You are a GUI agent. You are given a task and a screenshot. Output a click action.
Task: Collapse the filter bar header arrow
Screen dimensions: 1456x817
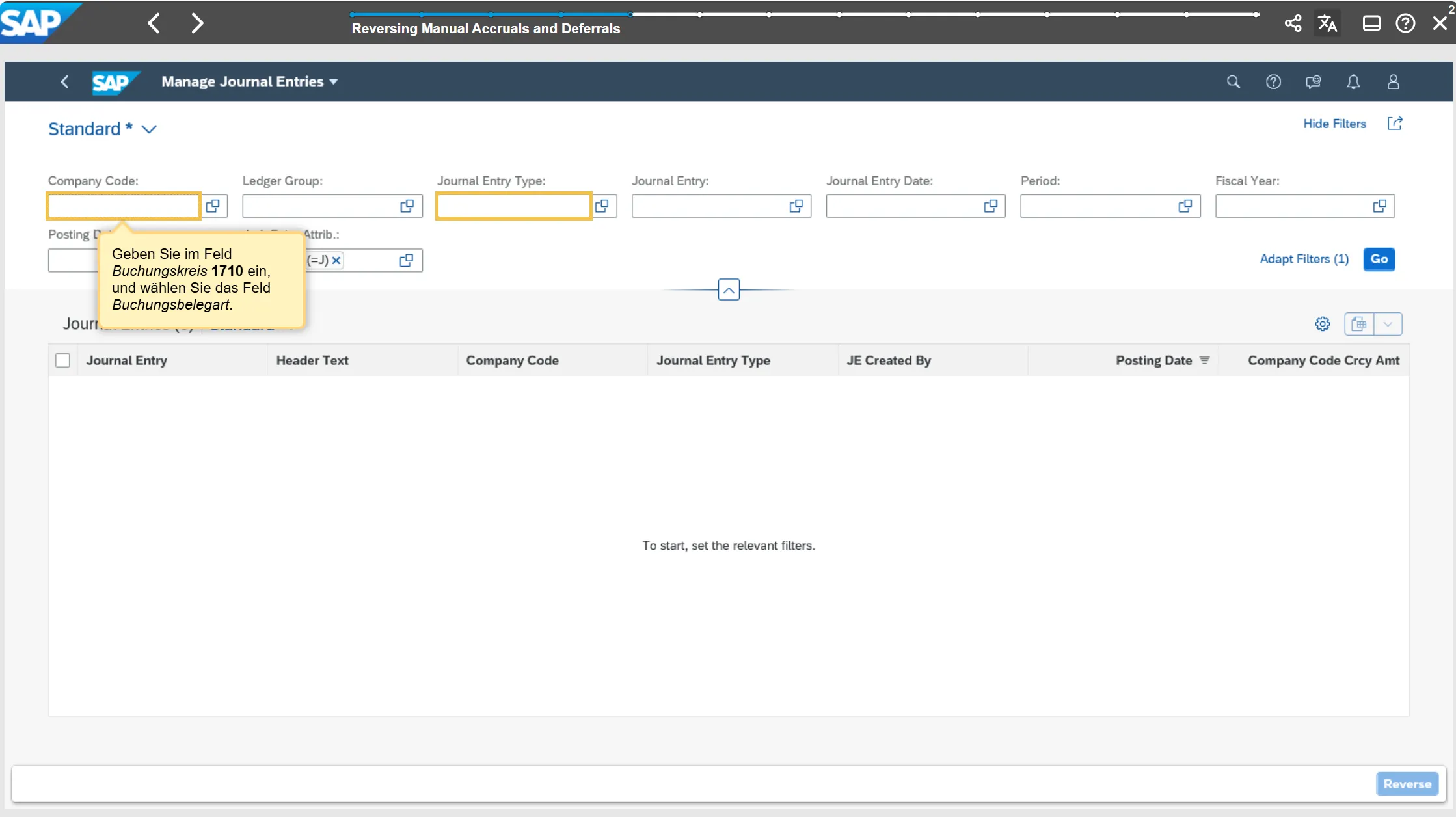[x=729, y=290]
